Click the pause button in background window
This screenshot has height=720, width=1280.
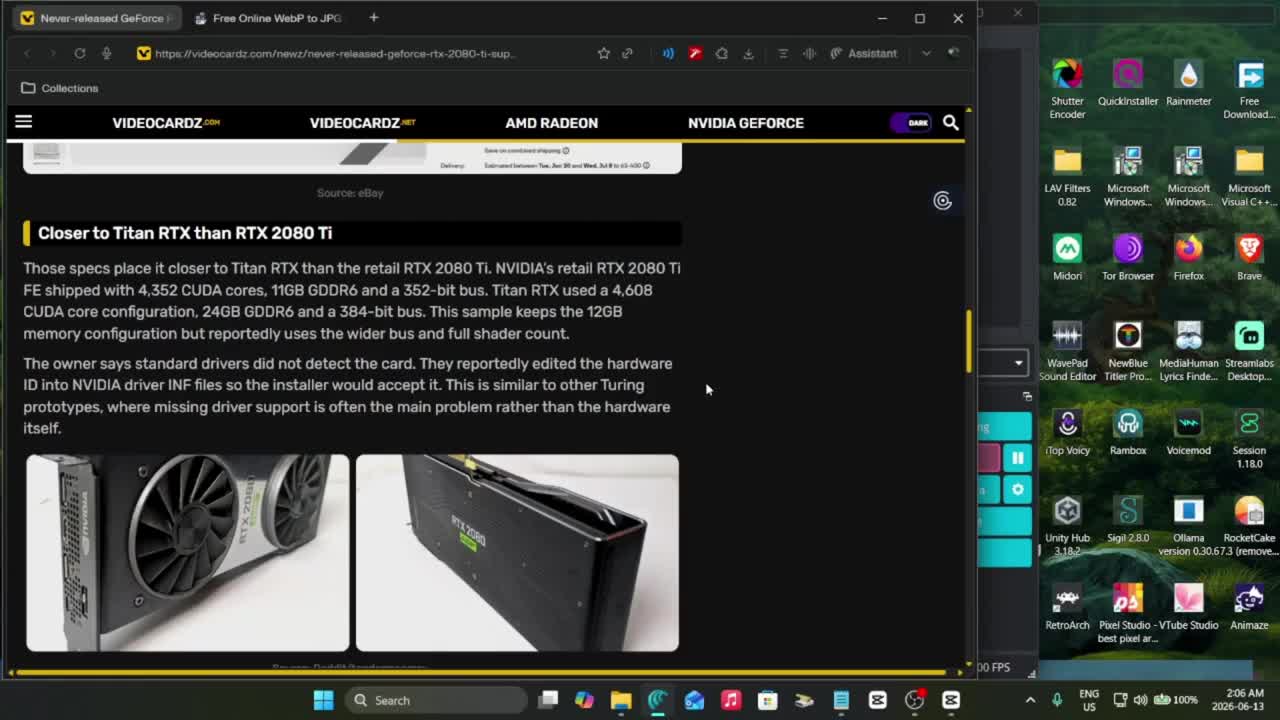pyautogui.click(x=1017, y=458)
